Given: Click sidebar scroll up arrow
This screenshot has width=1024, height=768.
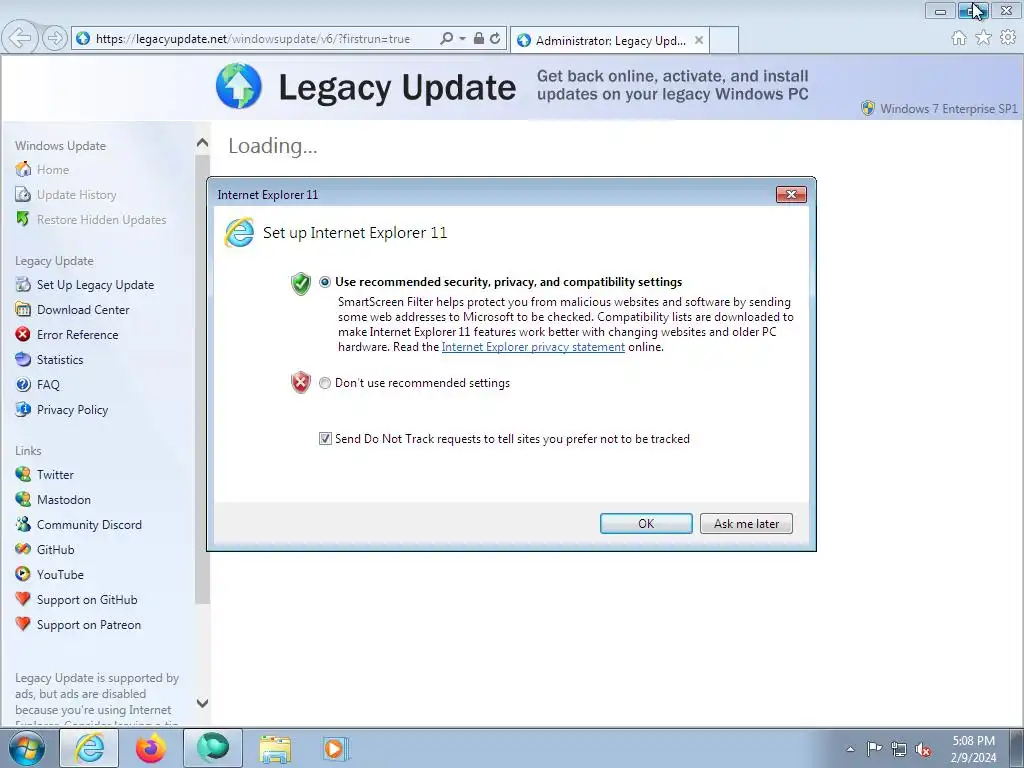Looking at the screenshot, I should 202,143.
